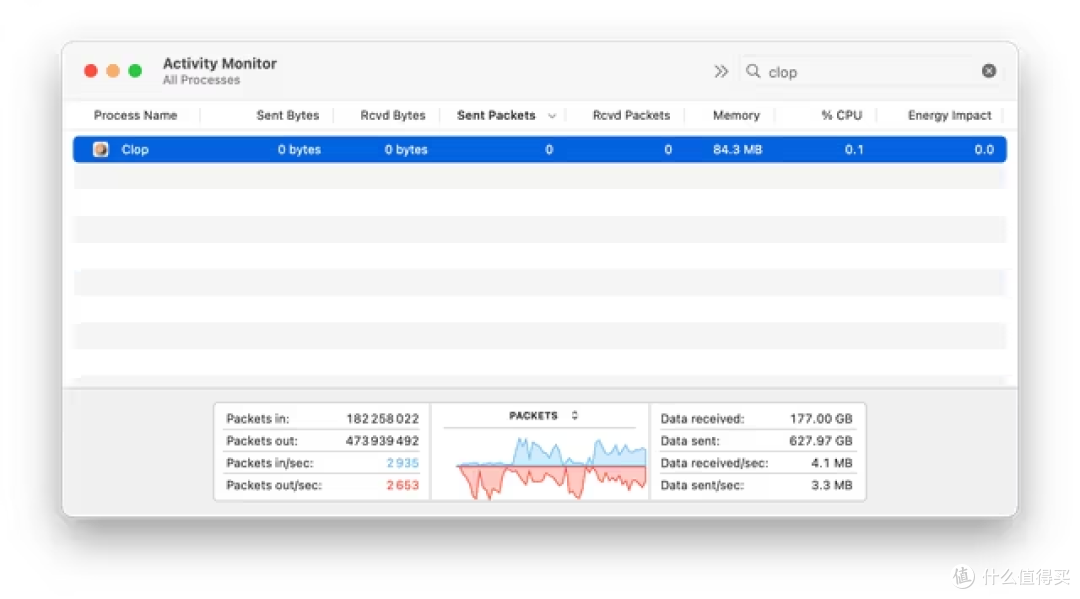
Task: Close the Activity Monitor window with the red button
Action: 90,71
